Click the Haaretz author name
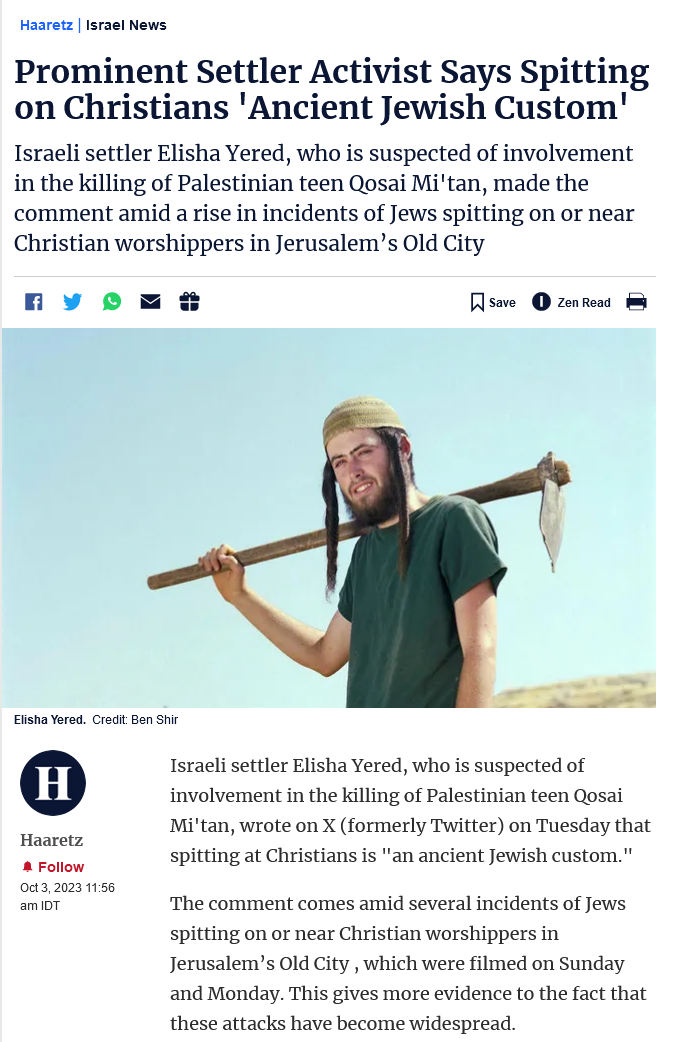Image resolution: width=683 pixels, height=1042 pixels. coord(52,840)
